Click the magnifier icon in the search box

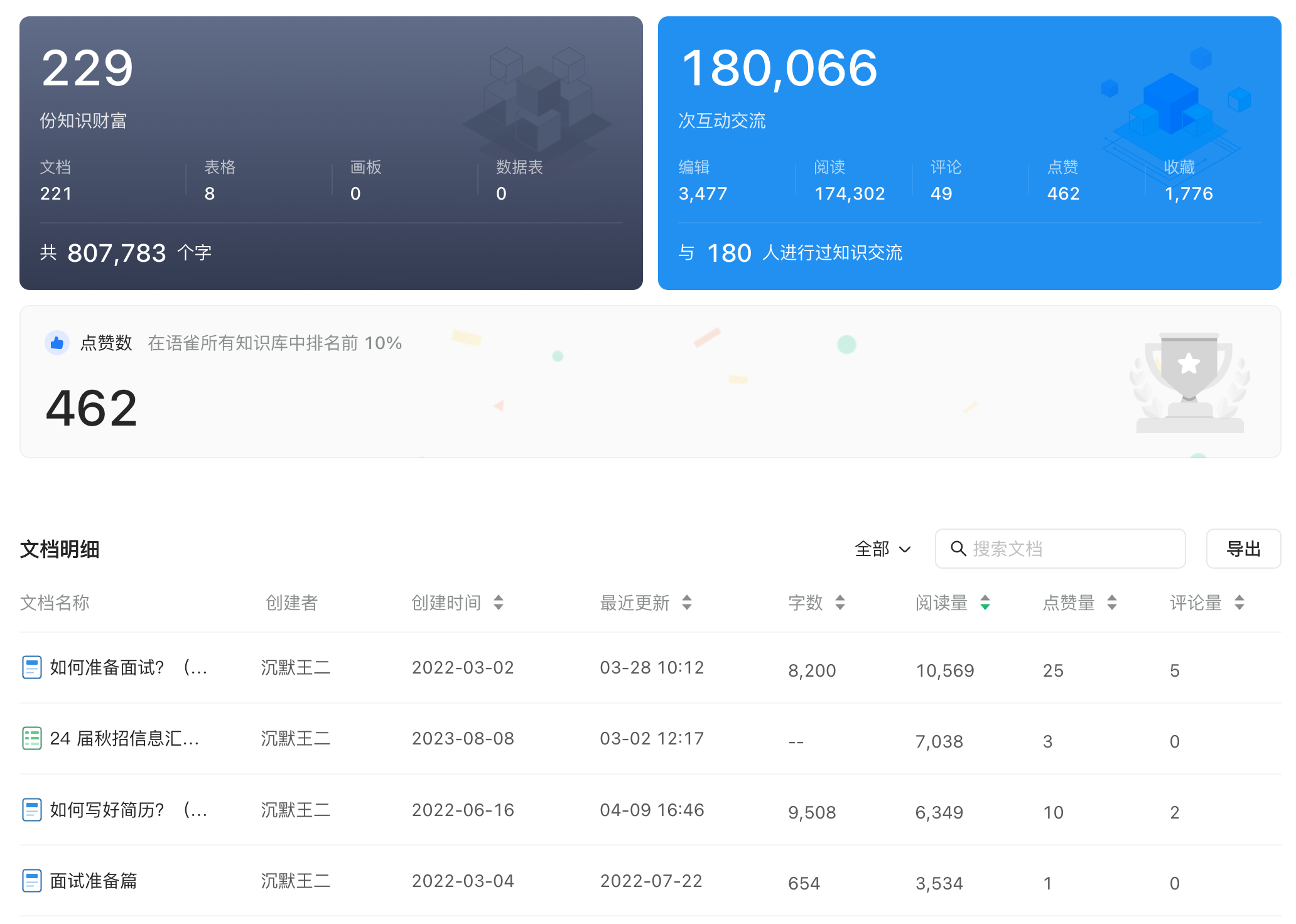[x=958, y=548]
